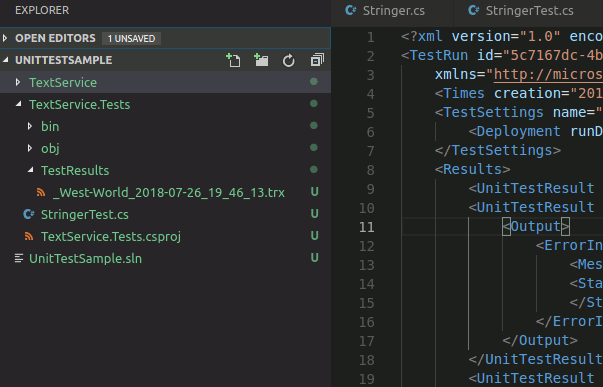This screenshot has width=603, height=387.
Task: Expand the obj folder arrow
Action: point(30,148)
